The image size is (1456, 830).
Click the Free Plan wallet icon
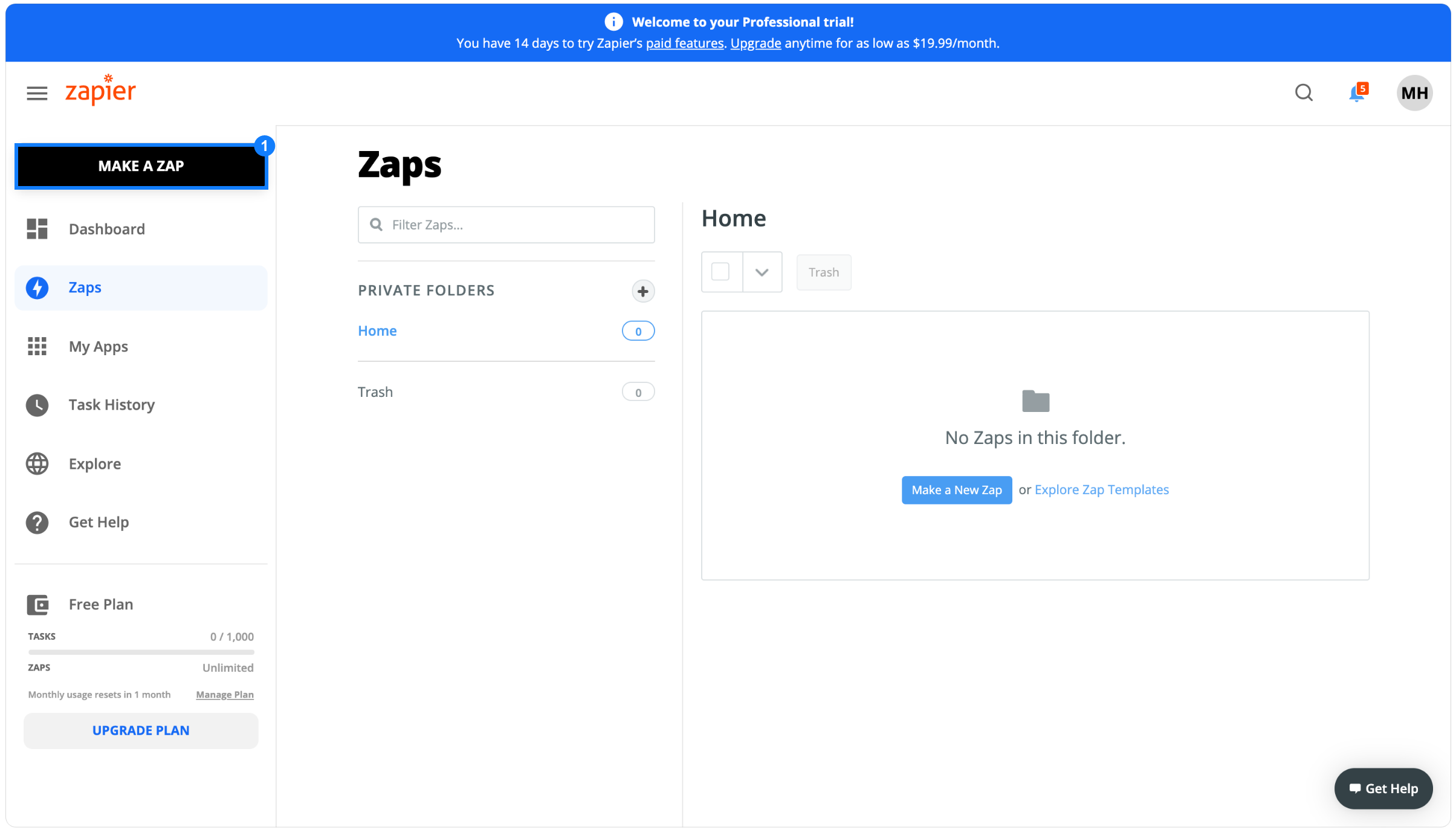tap(37, 605)
